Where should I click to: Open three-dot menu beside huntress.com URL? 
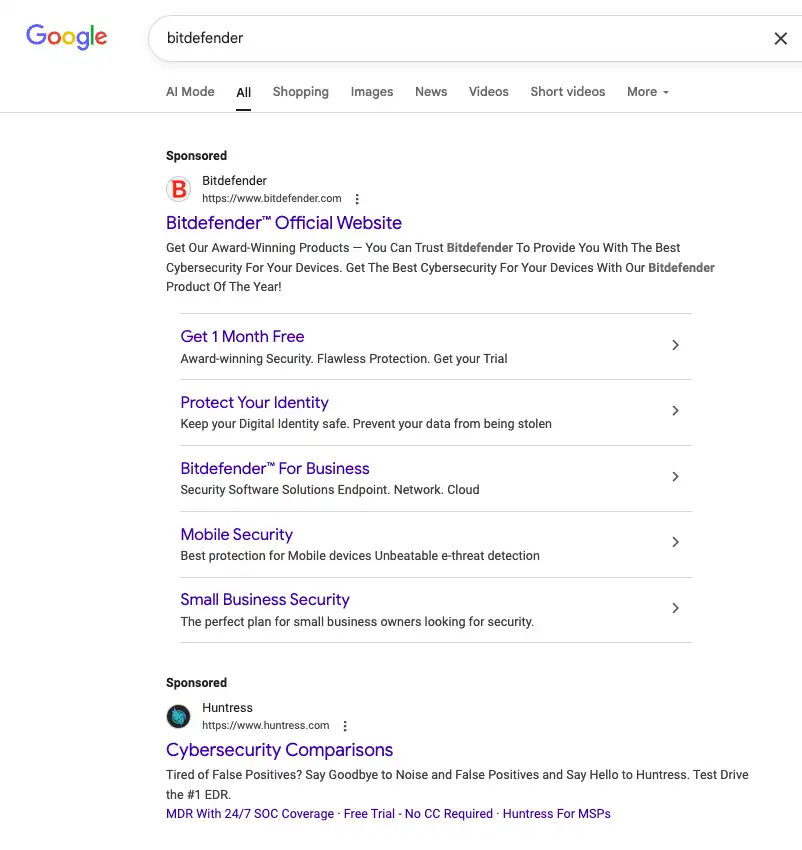(x=345, y=726)
